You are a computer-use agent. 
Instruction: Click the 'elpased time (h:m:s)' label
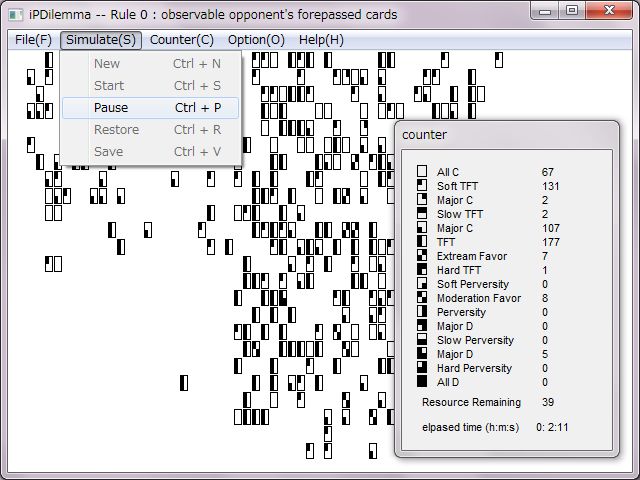click(x=471, y=427)
